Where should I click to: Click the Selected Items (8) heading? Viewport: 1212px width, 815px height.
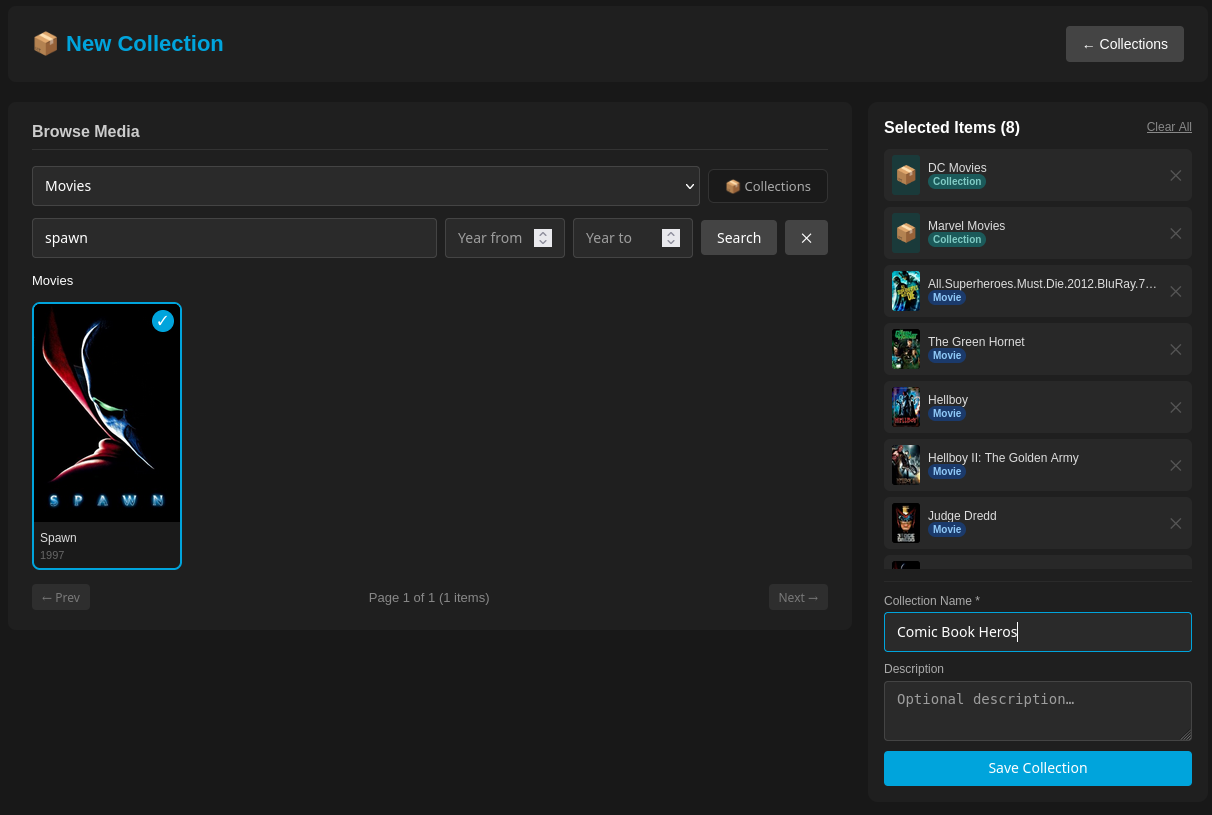(x=952, y=127)
